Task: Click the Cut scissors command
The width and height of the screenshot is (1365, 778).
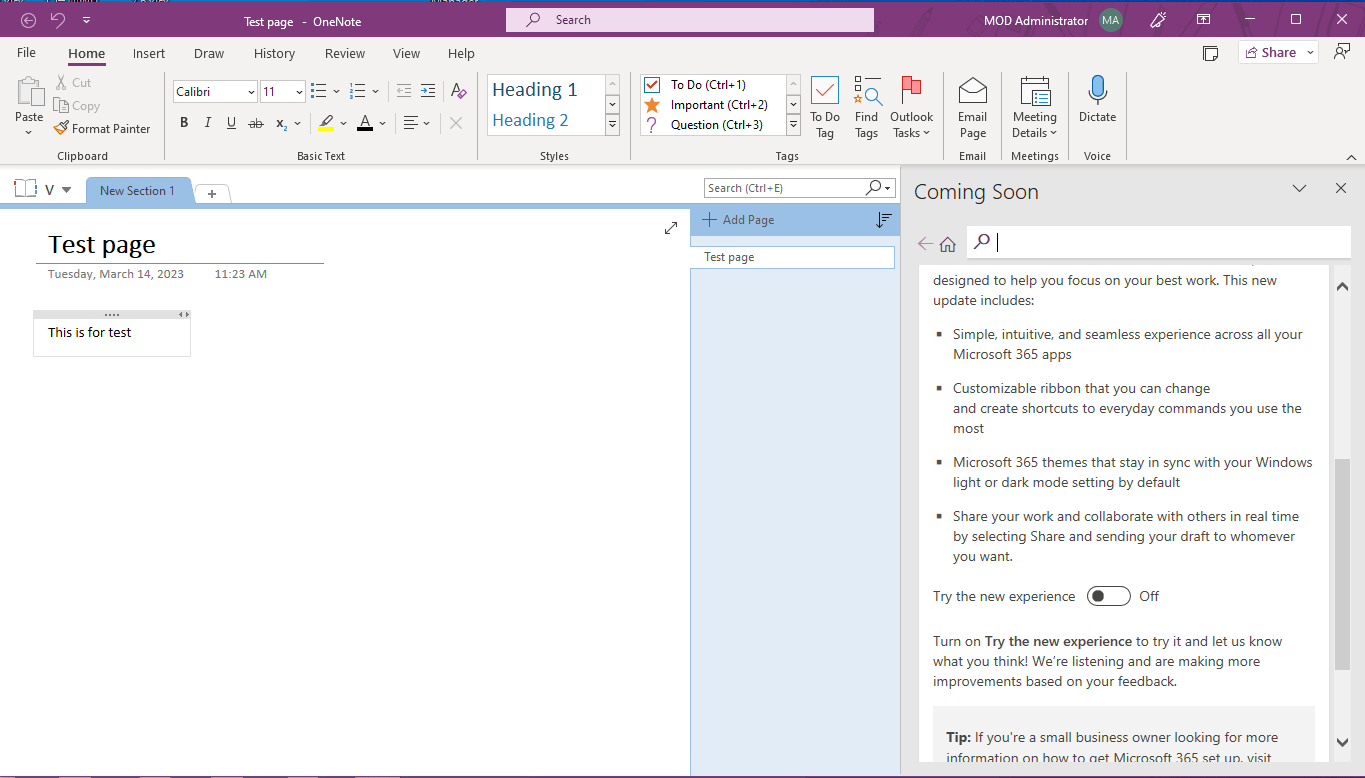Action: tap(73, 83)
